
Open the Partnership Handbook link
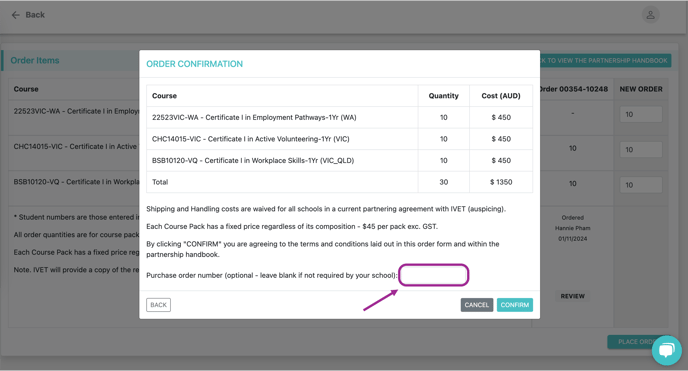[x=606, y=61]
